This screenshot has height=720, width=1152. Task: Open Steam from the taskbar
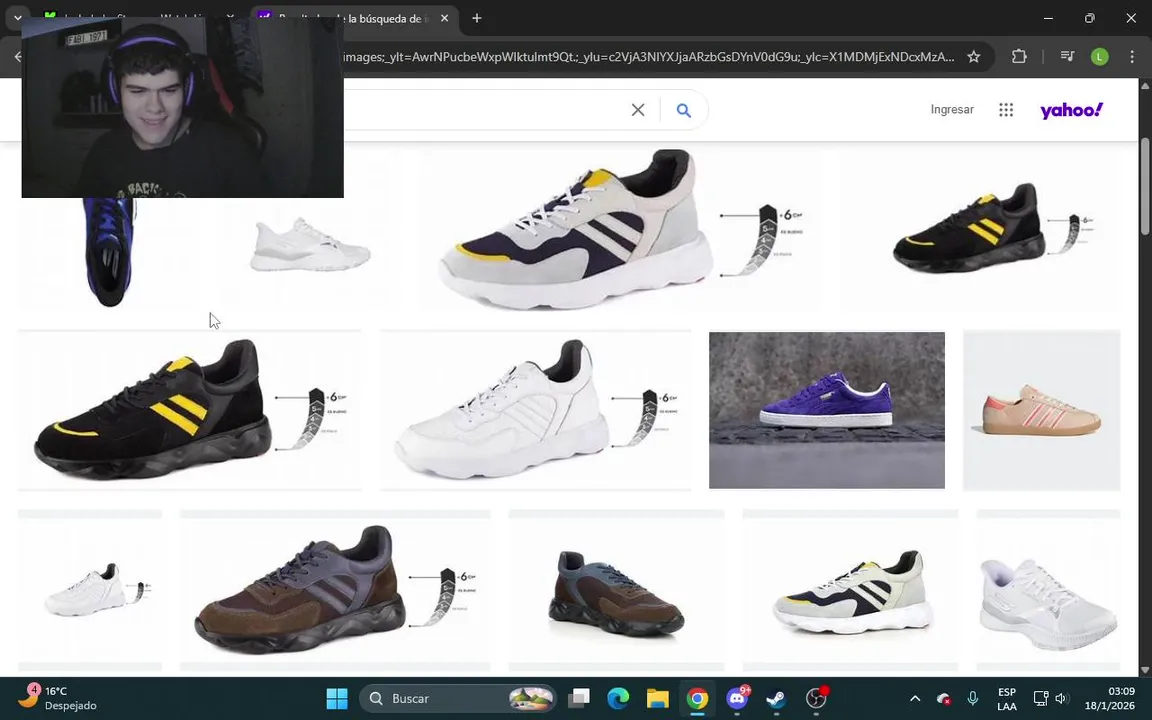(x=776, y=698)
